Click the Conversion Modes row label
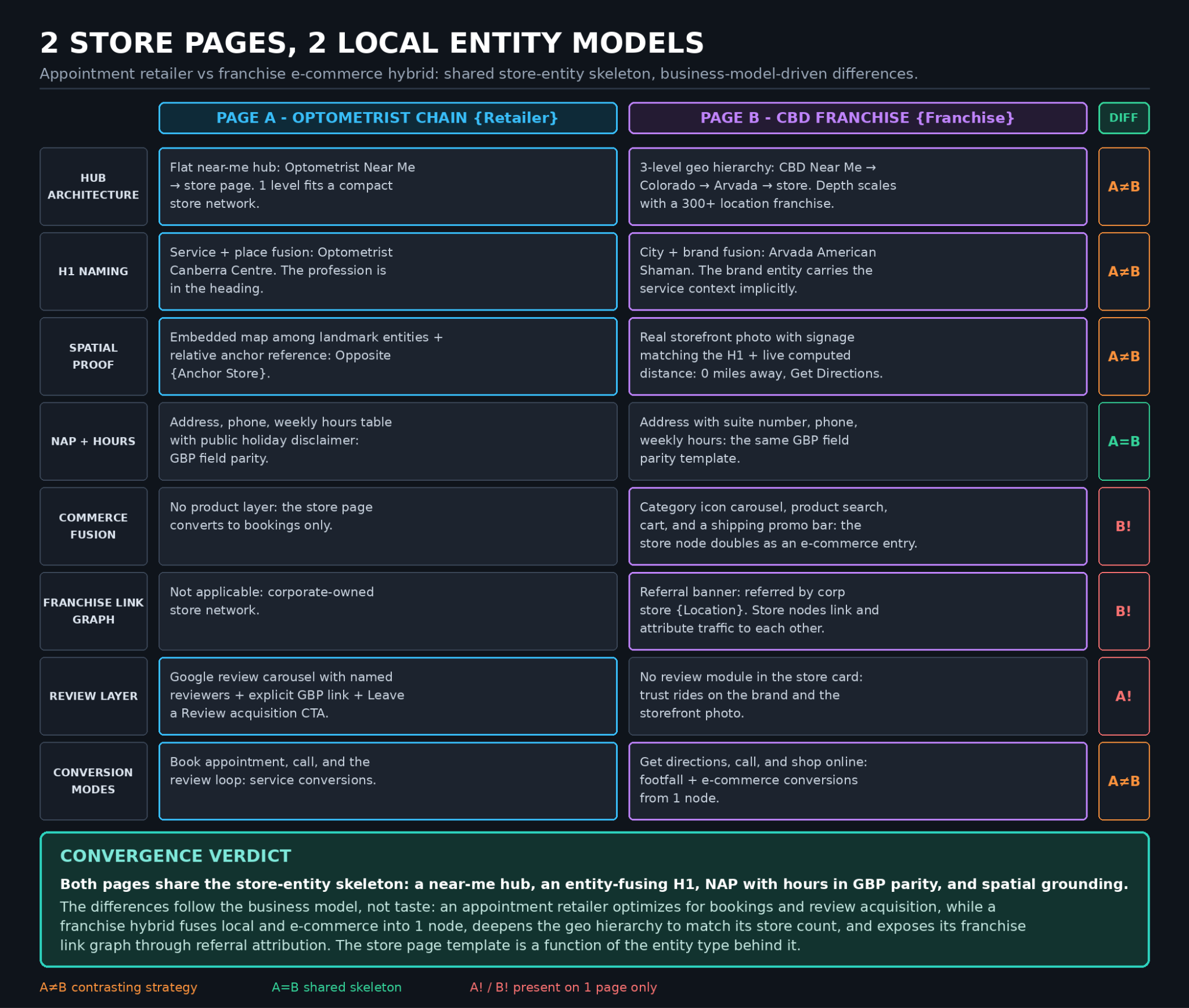This screenshot has height=1008, width=1189. [93, 781]
